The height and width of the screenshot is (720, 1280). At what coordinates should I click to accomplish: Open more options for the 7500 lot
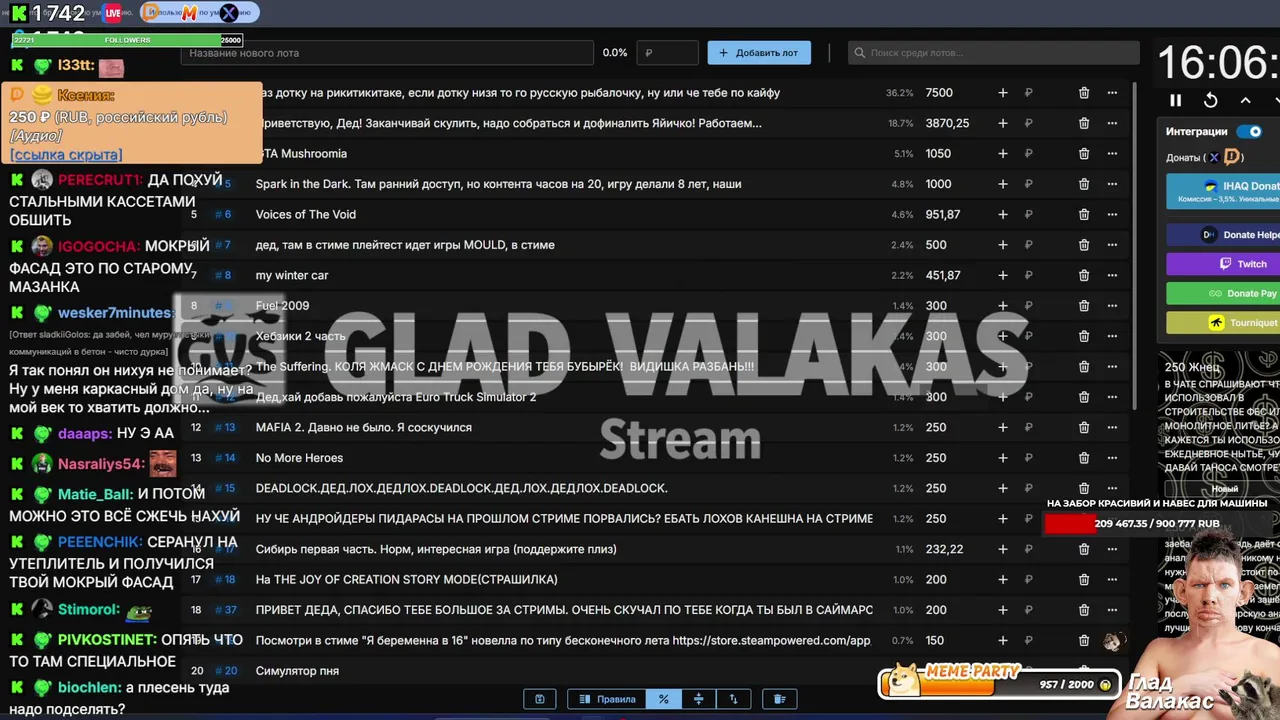coord(1112,93)
